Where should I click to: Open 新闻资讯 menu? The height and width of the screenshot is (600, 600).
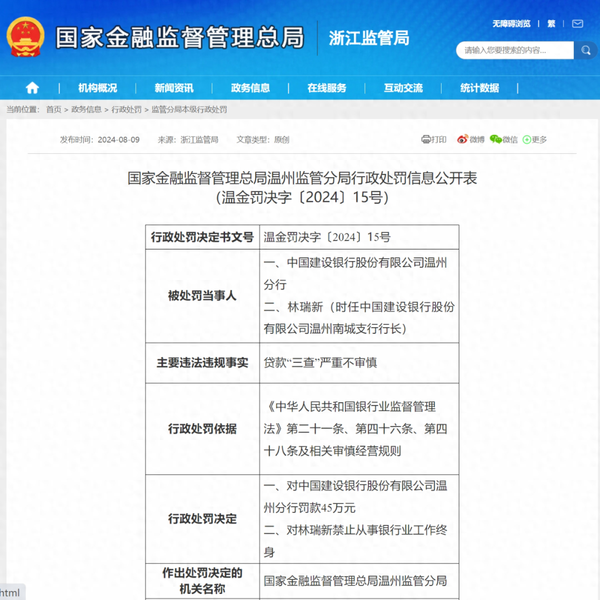point(174,88)
